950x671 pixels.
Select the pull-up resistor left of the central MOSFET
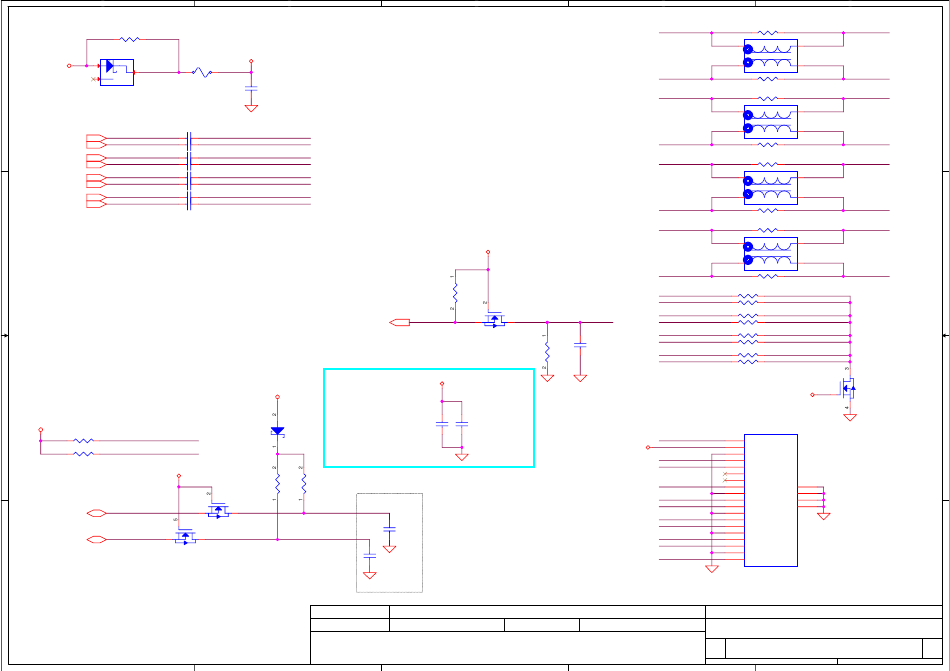[455, 293]
